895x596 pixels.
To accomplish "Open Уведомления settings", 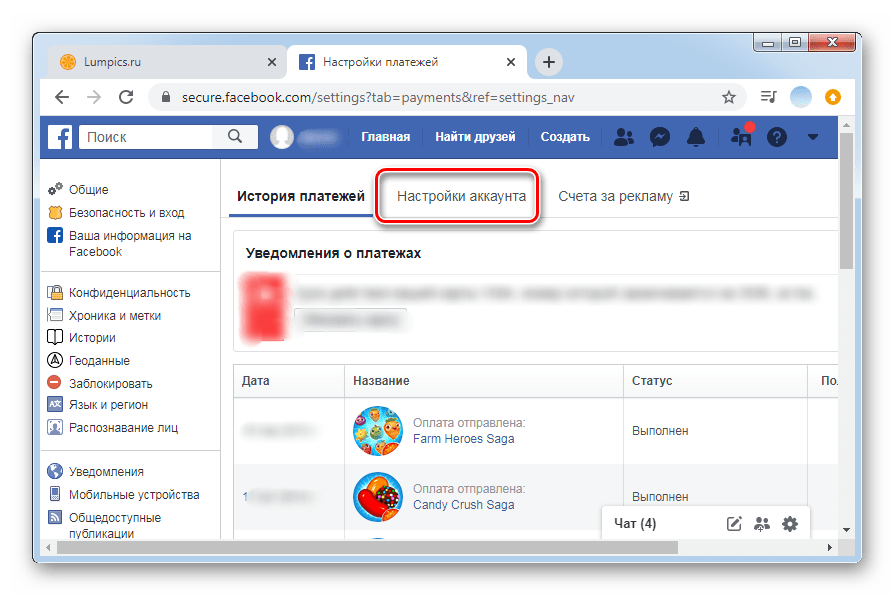I will click(106, 472).
